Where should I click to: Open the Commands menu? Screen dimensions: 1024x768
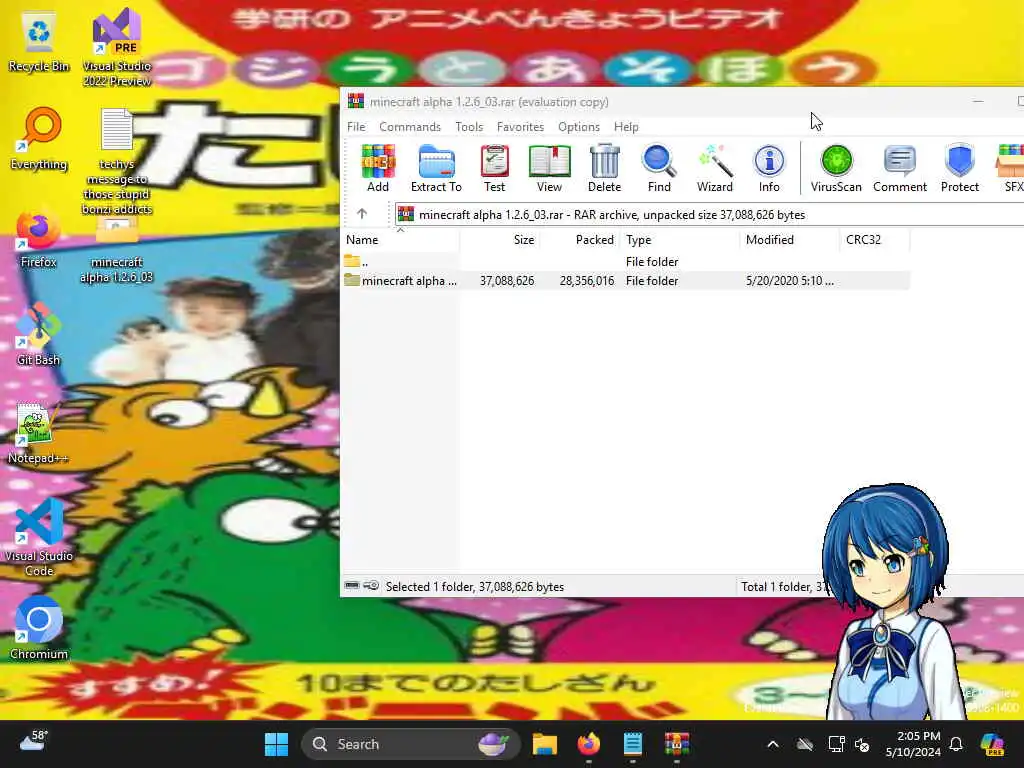tap(409, 127)
